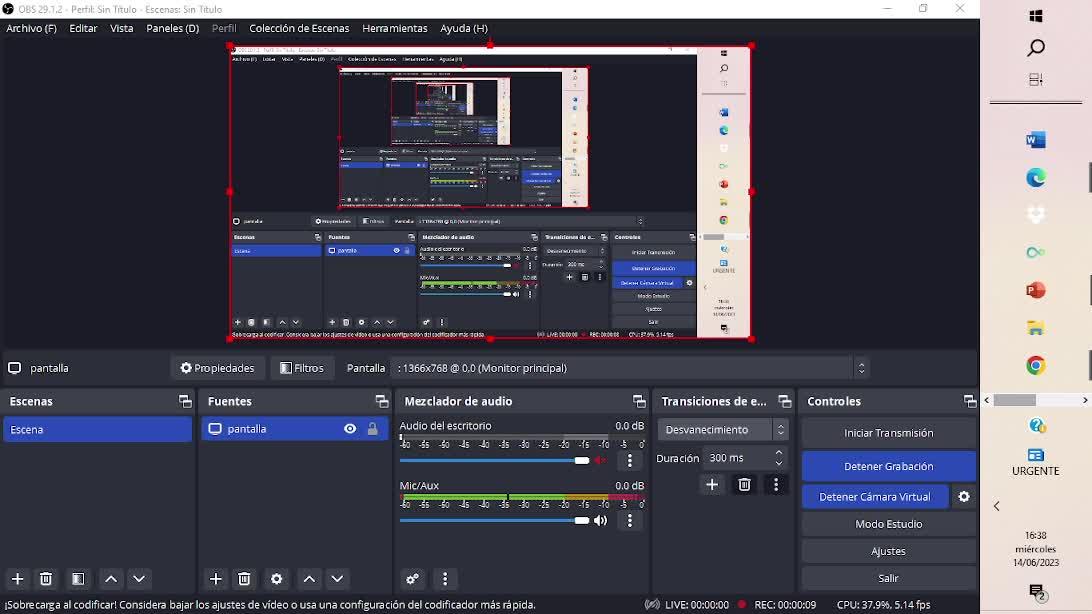Remove the configurable transition trash icon
This screenshot has width=1092, height=614.
click(744, 485)
